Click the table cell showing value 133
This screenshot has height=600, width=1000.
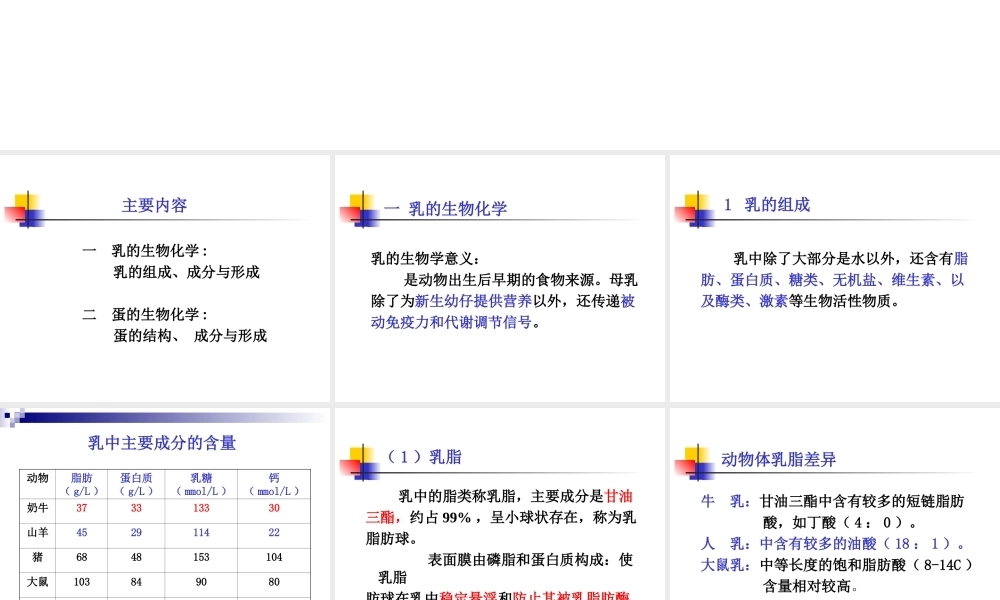(200, 508)
